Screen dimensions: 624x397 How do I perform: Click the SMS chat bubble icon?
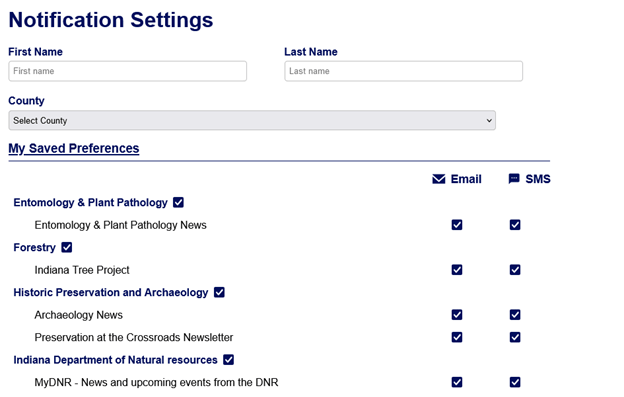pyautogui.click(x=514, y=179)
